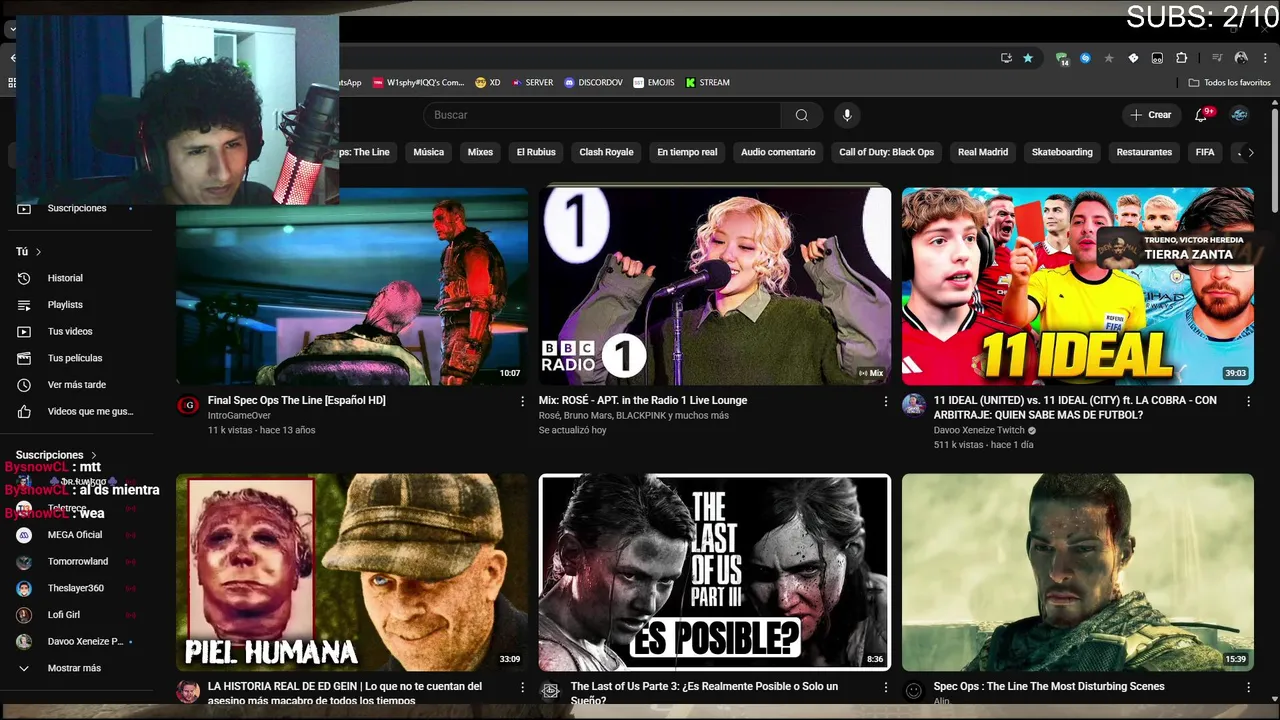The height and width of the screenshot is (720, 1280).
Task: Open options for ROSÉ APT mix
Action: (885, 401)
